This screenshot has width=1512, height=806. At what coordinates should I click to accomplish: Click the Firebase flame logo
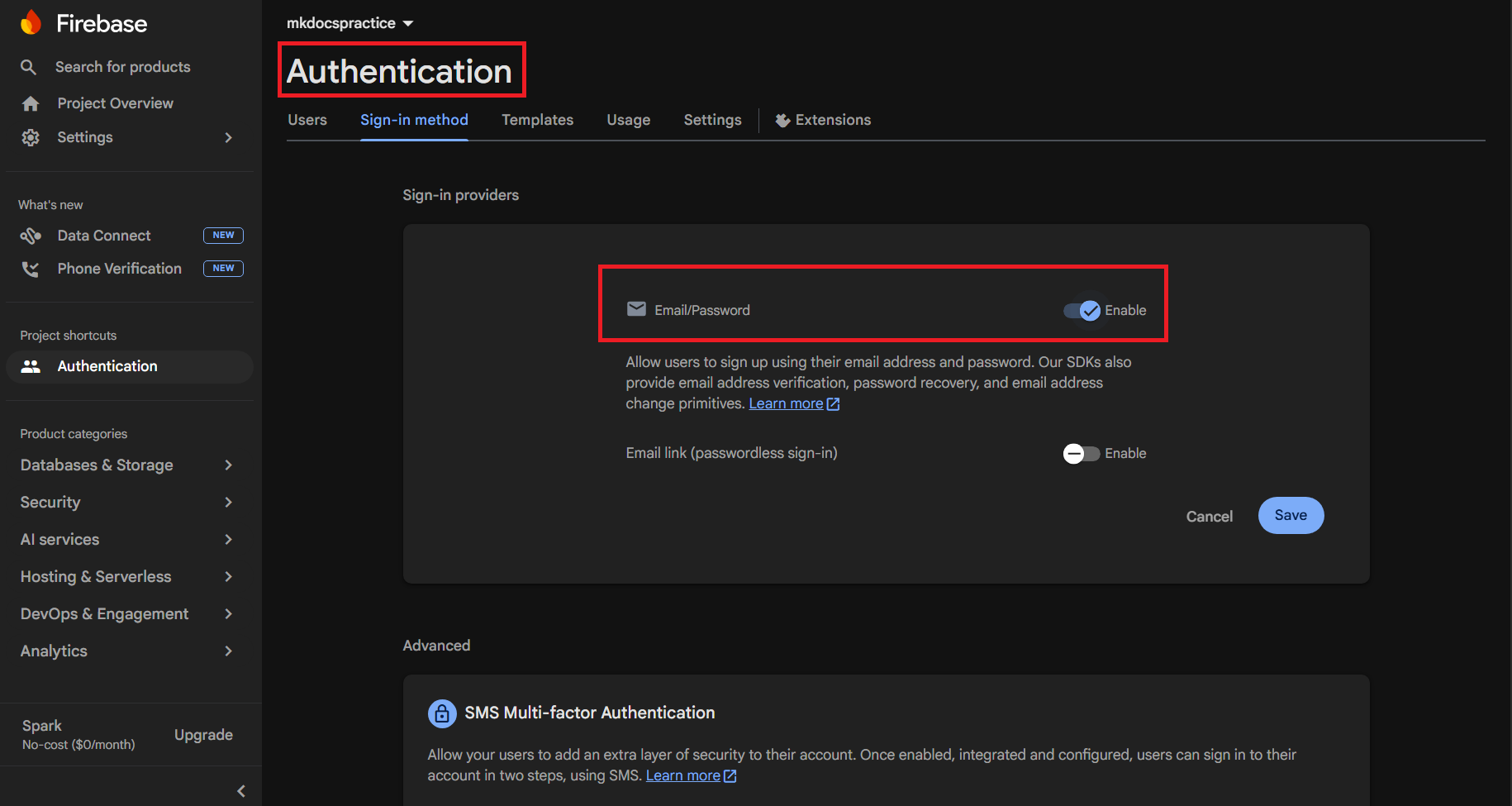(x=30, y=22)
